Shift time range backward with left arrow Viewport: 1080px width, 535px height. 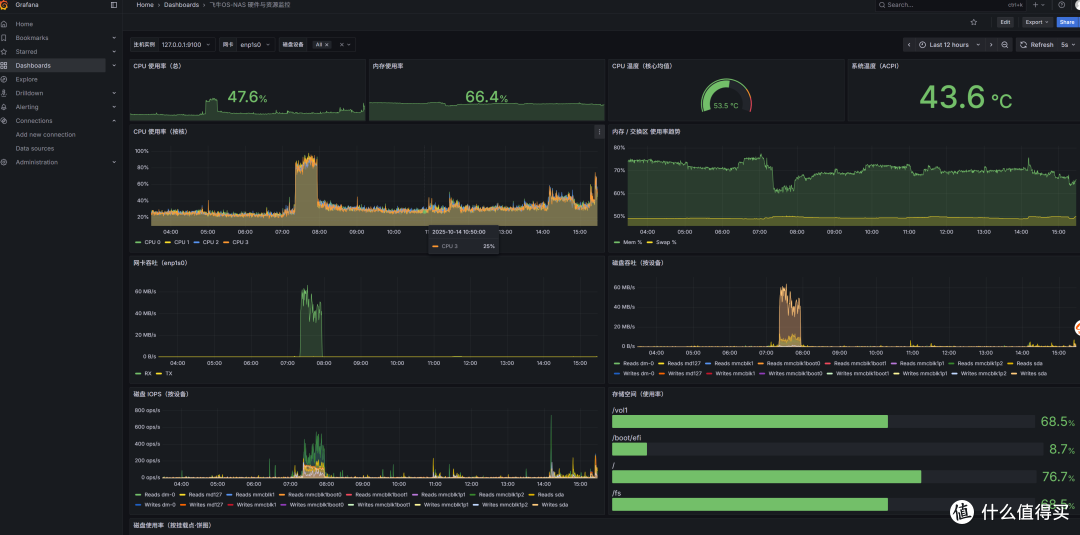pos(908,45)
